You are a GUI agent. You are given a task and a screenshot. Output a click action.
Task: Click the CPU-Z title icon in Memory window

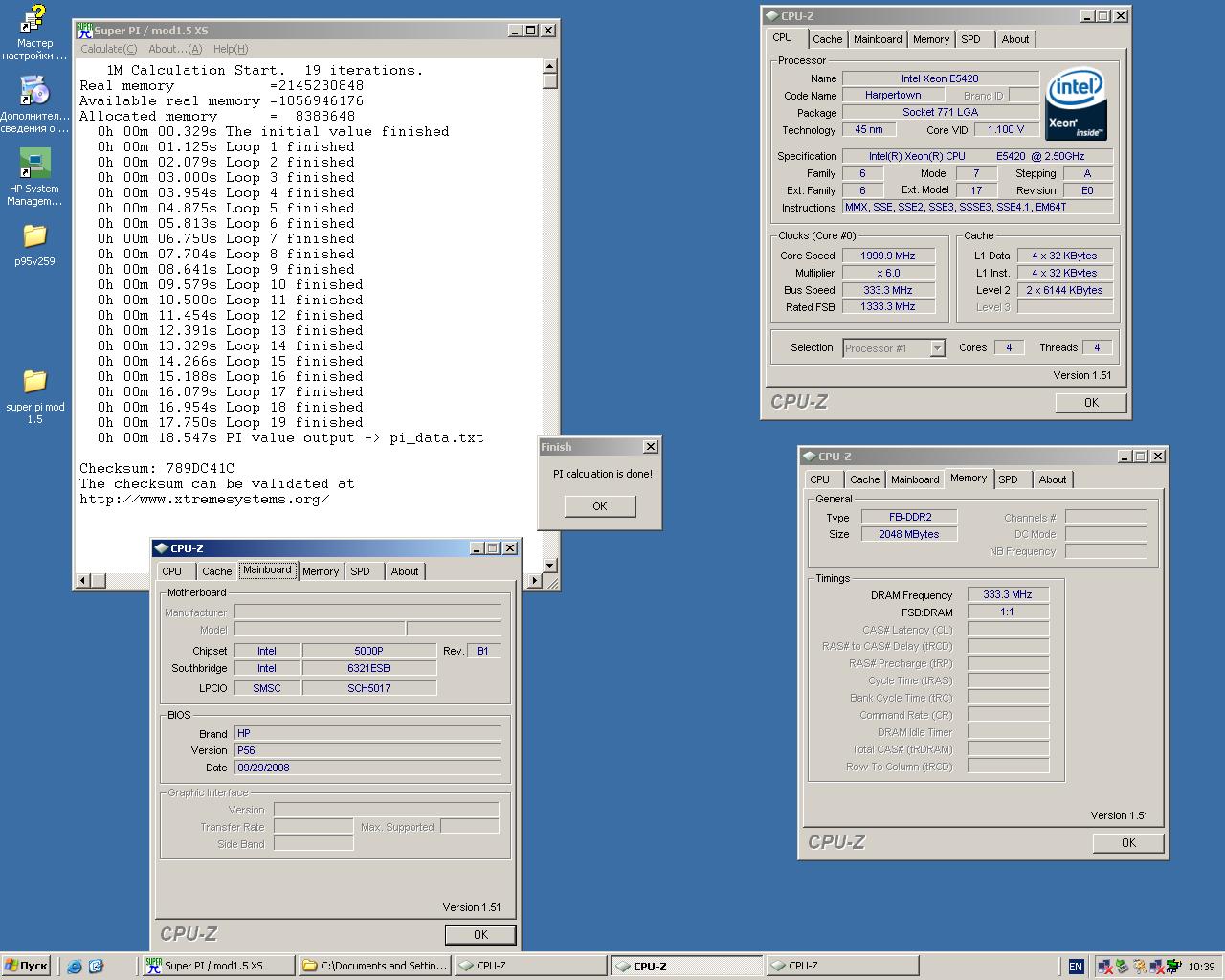tap(810, 457)
